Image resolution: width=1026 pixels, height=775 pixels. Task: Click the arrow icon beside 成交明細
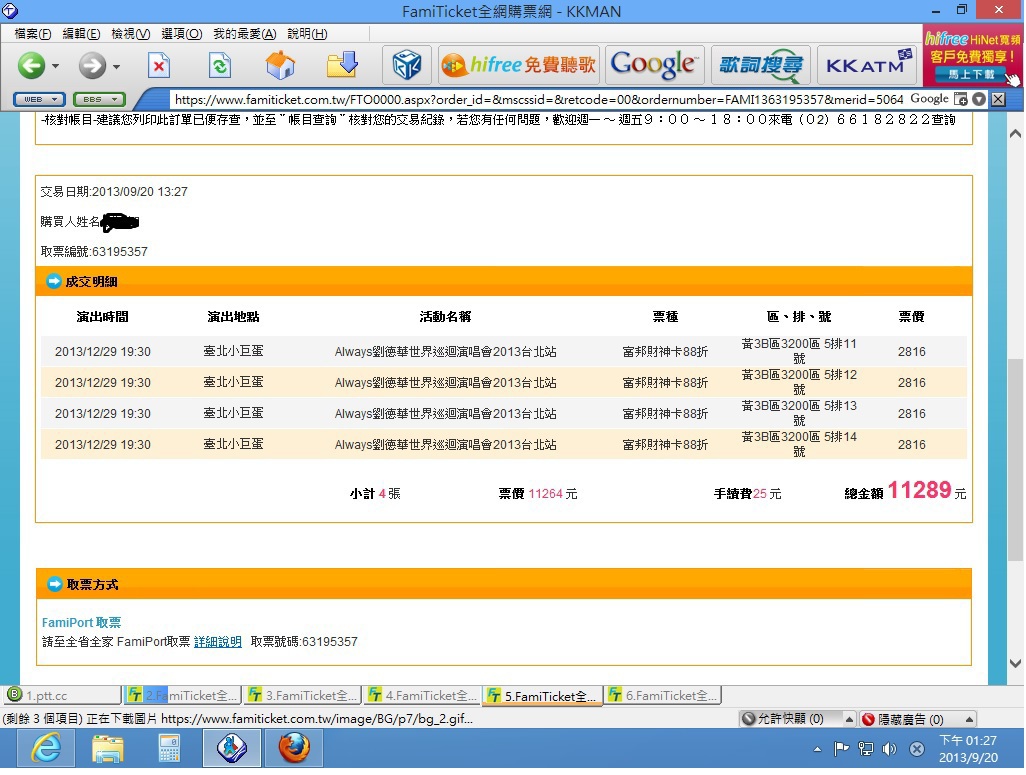pyautogui.click(x=54, y=281)
